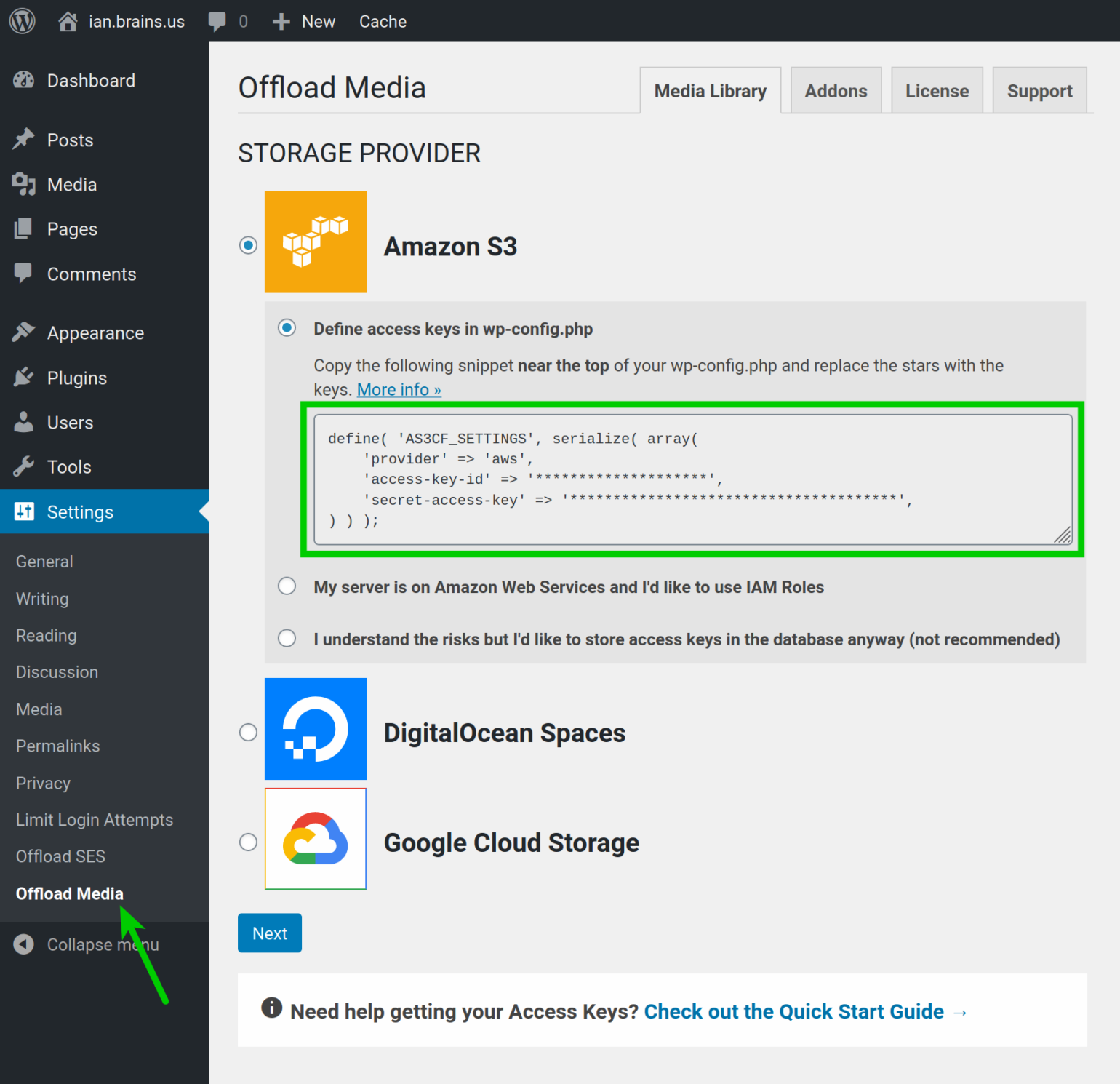Open the Quick Start Guide link
This screenshot has height=1084, width=1120.
point(806,1011)
